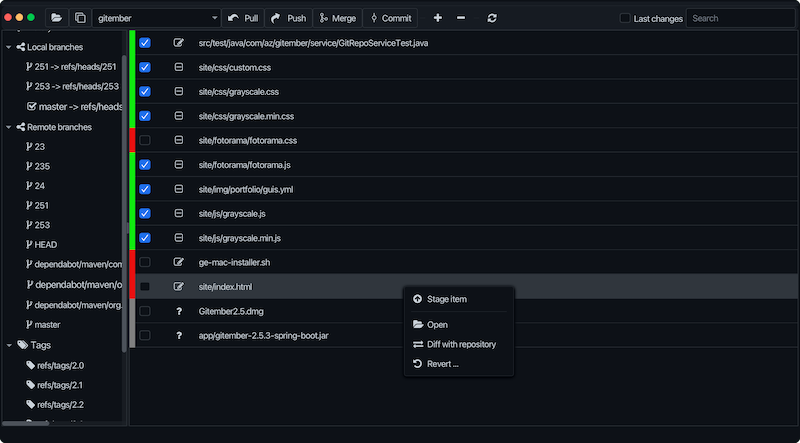Uncheck site/fotorama/fotorama.js checkbox

[145, 165]
